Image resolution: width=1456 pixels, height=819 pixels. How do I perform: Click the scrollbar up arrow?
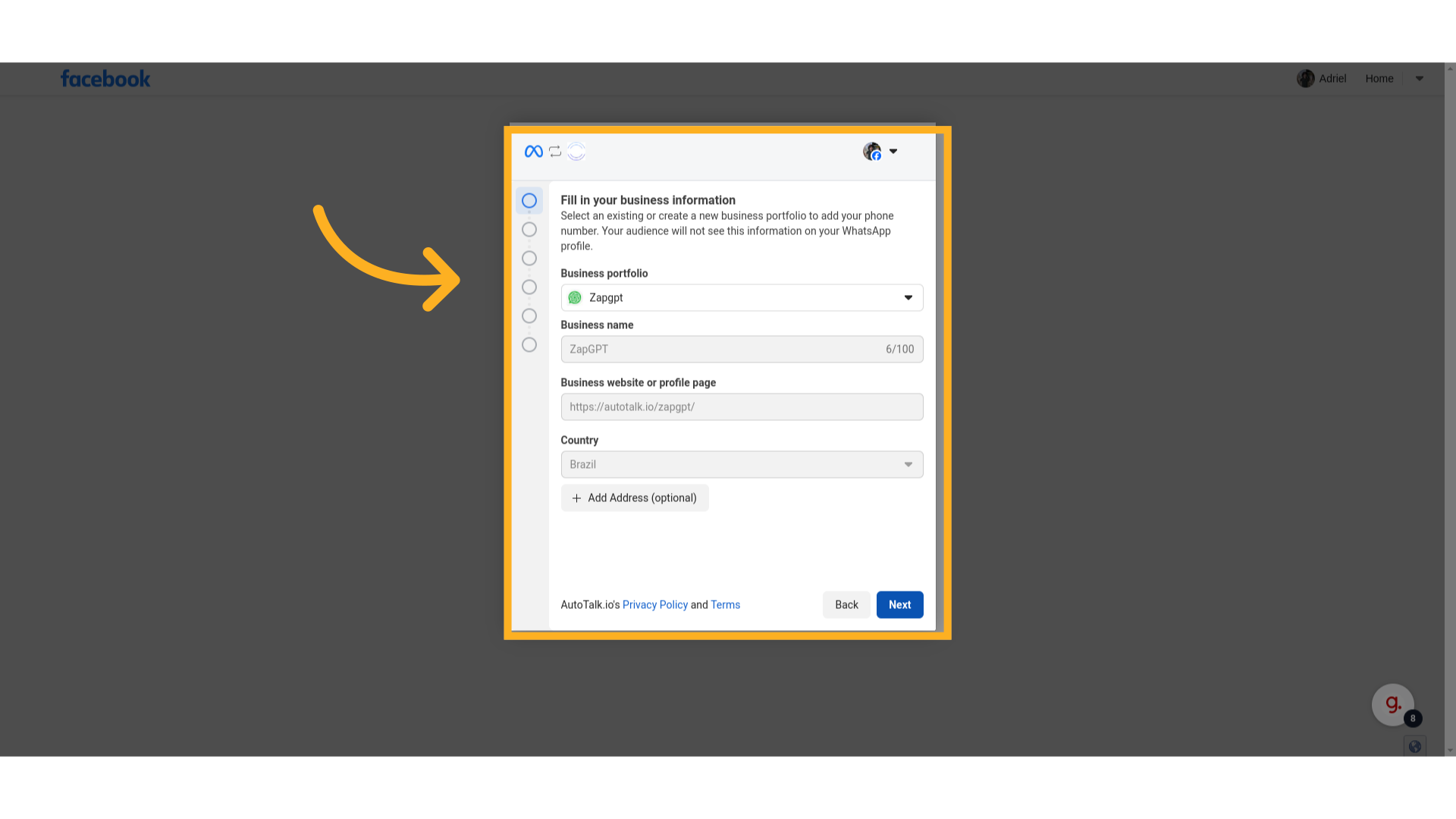(x=1450, y=68)
